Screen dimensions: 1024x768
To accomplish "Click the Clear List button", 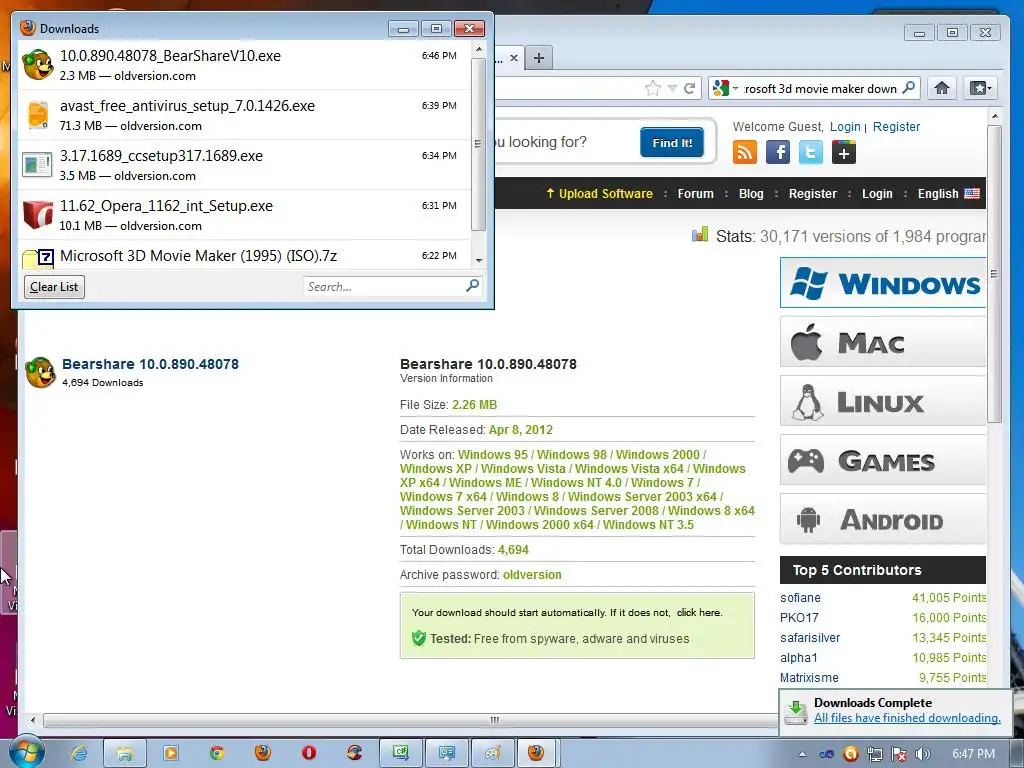I will pyautogui.click(x=54, y=287).
